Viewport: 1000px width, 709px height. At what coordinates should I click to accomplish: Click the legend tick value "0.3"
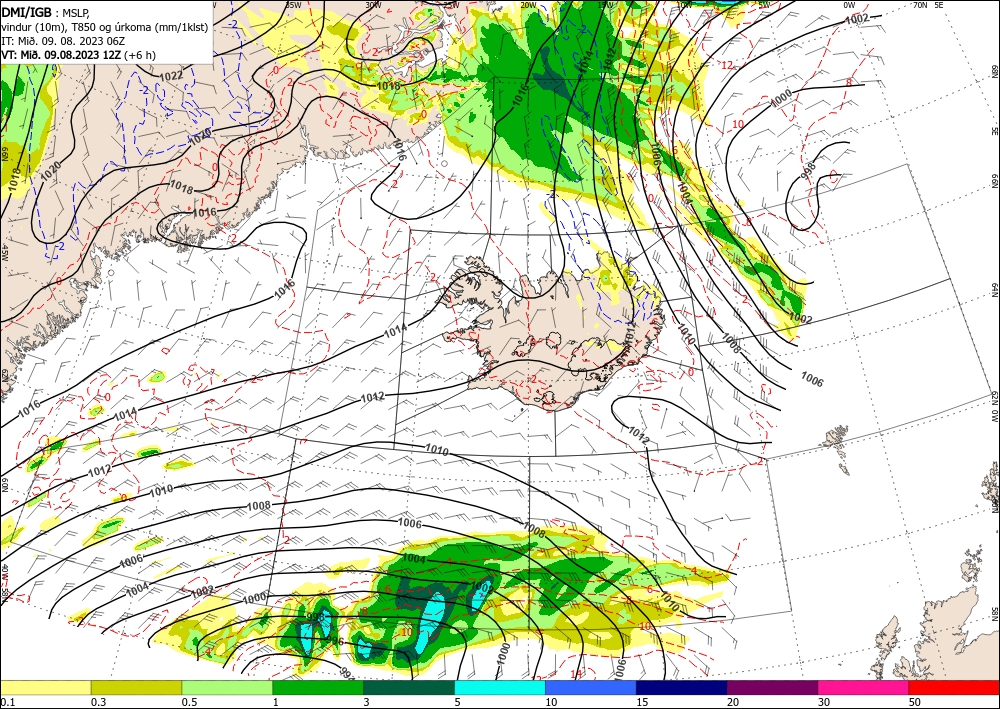[x=97, y=702]
